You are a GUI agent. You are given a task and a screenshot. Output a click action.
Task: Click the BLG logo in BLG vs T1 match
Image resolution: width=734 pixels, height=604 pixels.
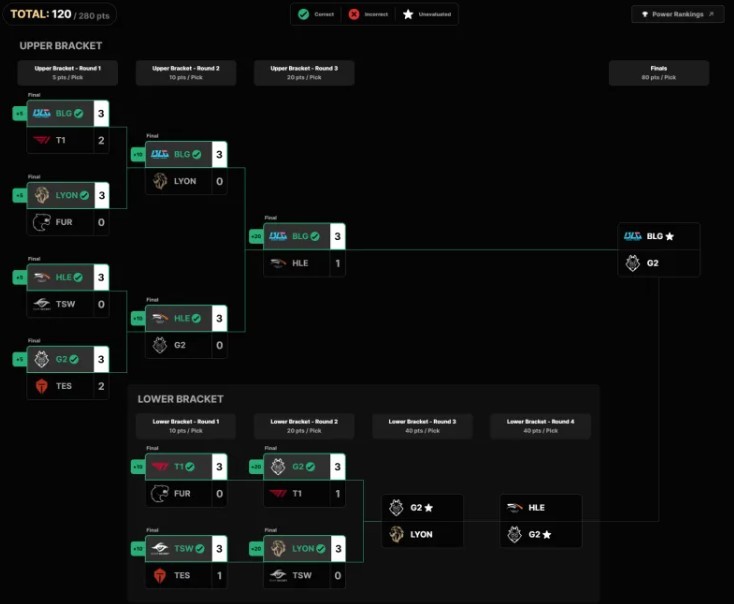click(42, 113)
